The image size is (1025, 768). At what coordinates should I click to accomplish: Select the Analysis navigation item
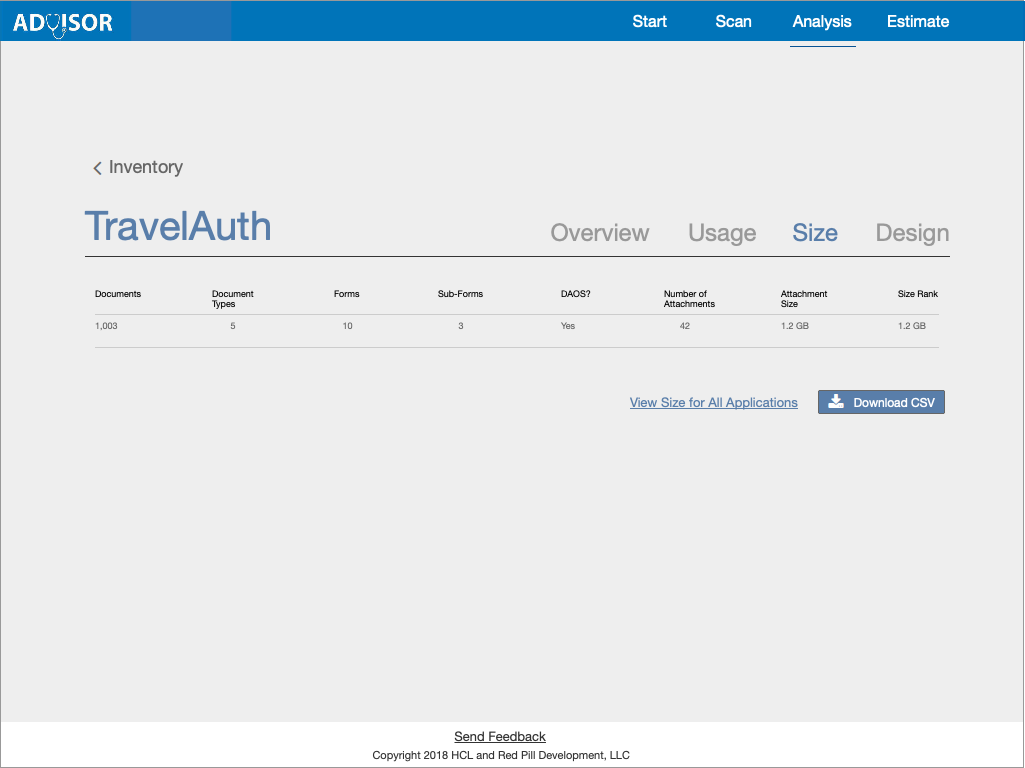click(x=822, y=21)
